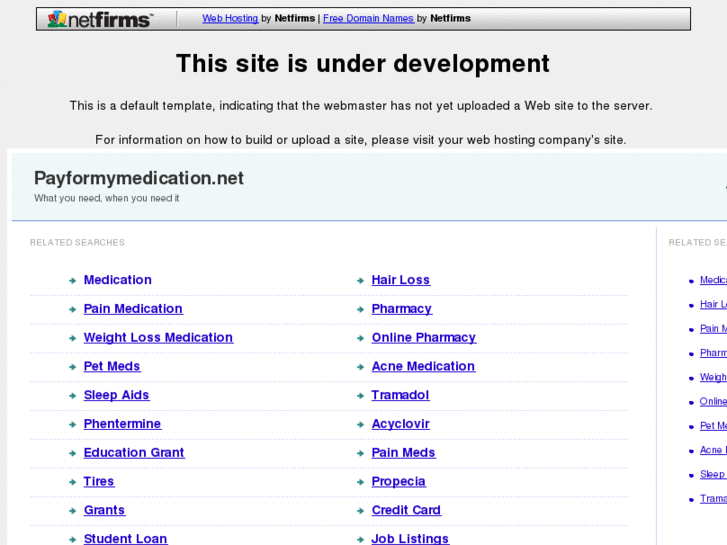Image resolution: width=727 pixels, height=545 pixels.
Task: Open the sidebar Hair link in right panel
Action: 713,304
